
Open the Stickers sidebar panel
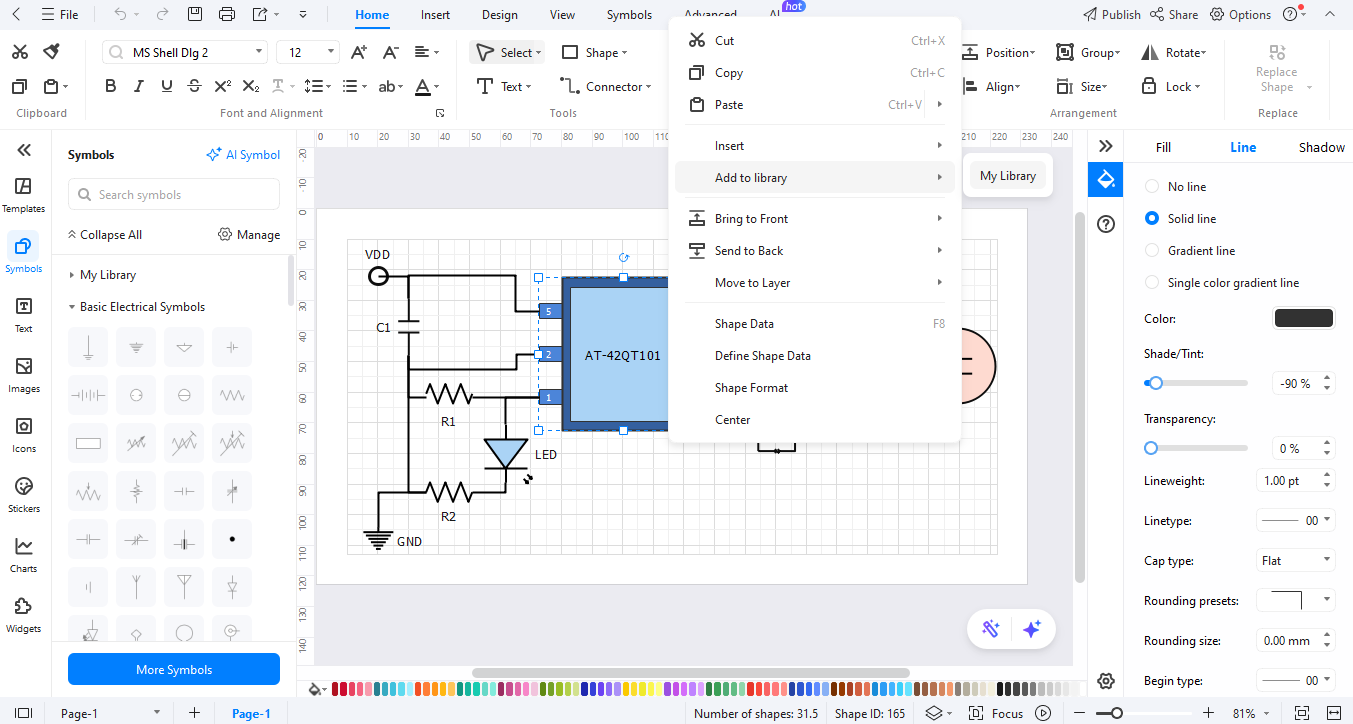coord(24,495)
